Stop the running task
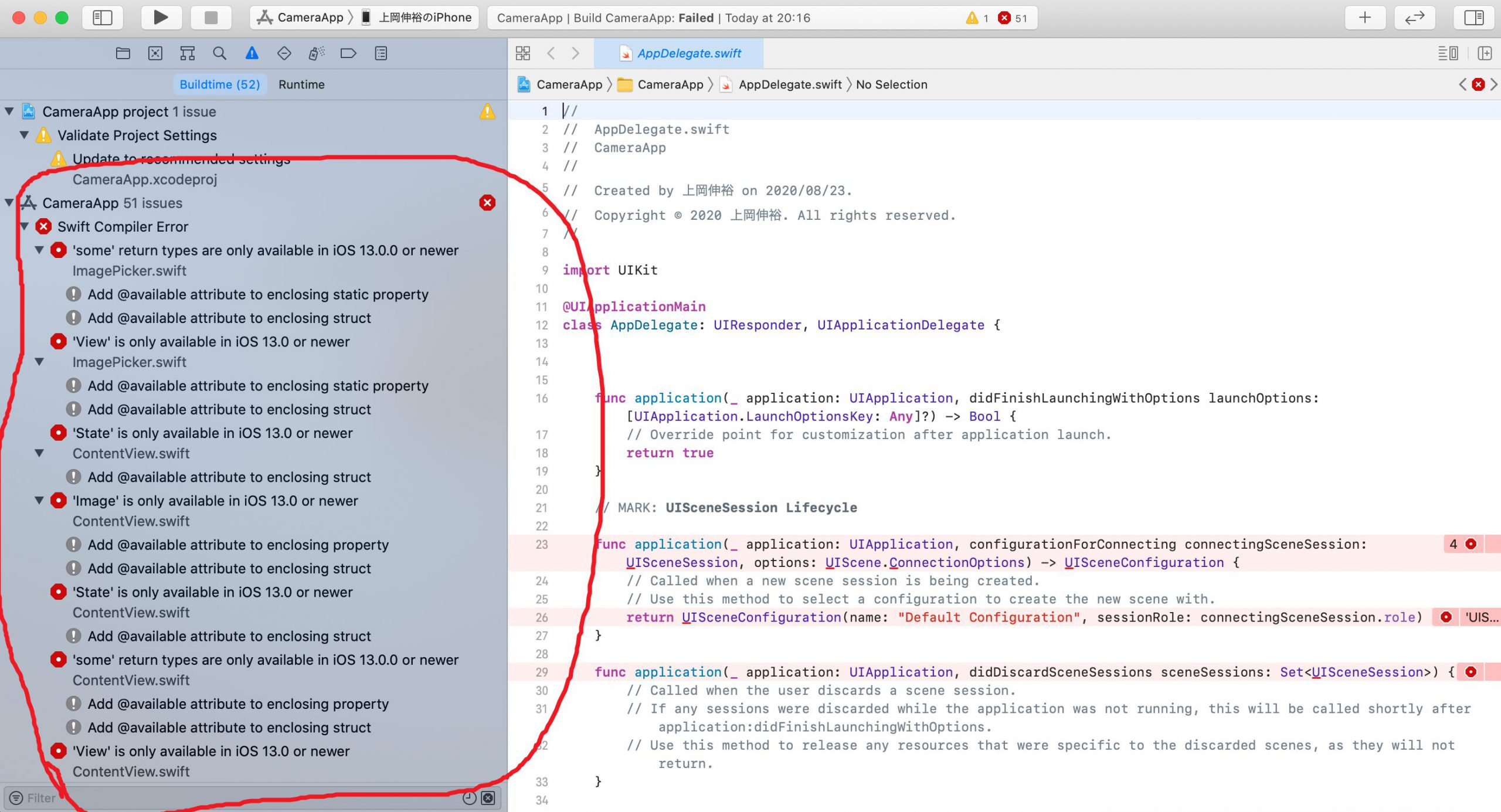1501x812 pixels. [211, 18]
